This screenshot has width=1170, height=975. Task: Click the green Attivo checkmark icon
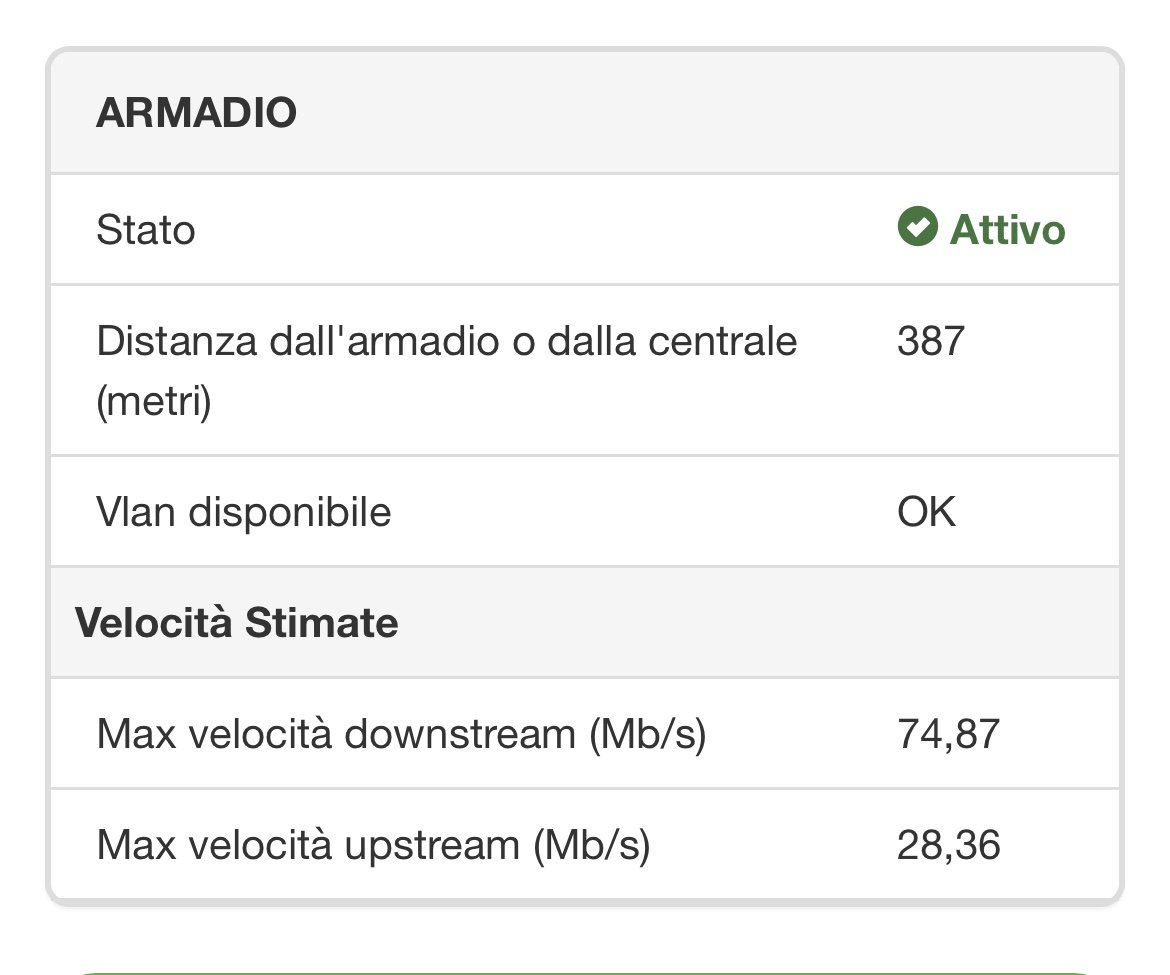[x=917, y=226]
